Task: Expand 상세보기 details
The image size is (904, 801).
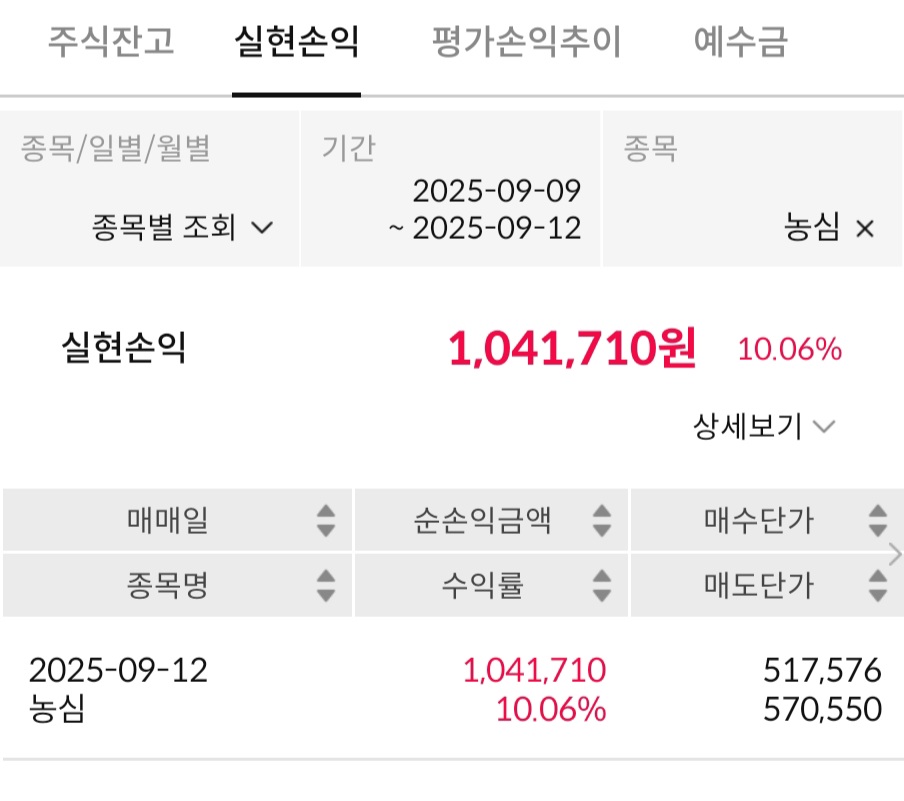Action: 764,427
